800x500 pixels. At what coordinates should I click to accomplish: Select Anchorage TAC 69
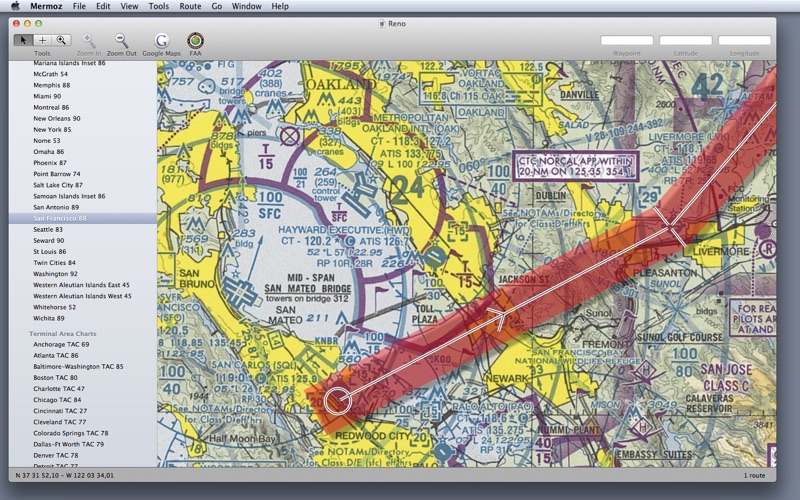pyautogui.click(x=61, y=344)
